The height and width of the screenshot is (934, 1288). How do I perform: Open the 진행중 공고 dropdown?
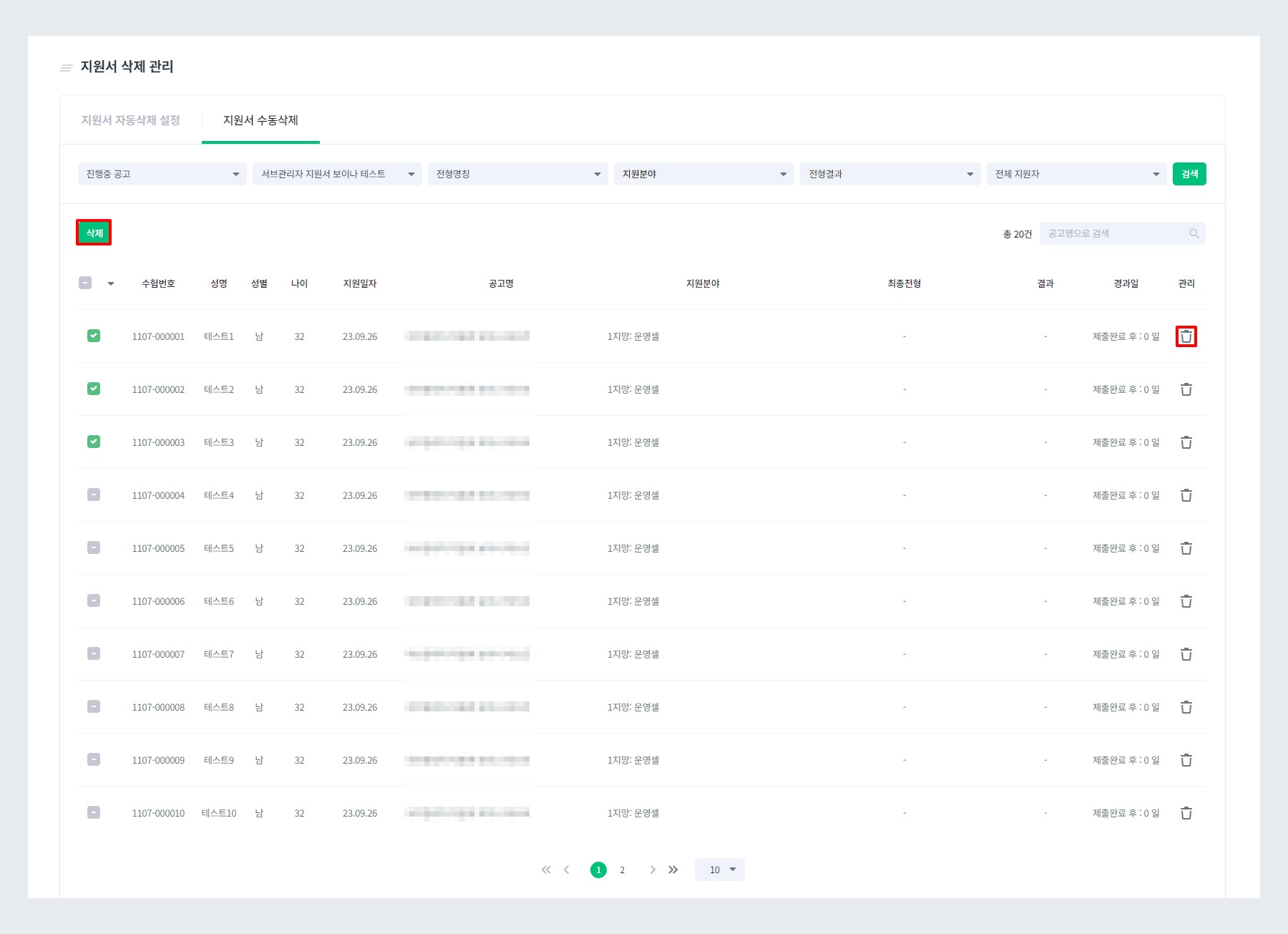pyautogui.click(x=162, y=174)
